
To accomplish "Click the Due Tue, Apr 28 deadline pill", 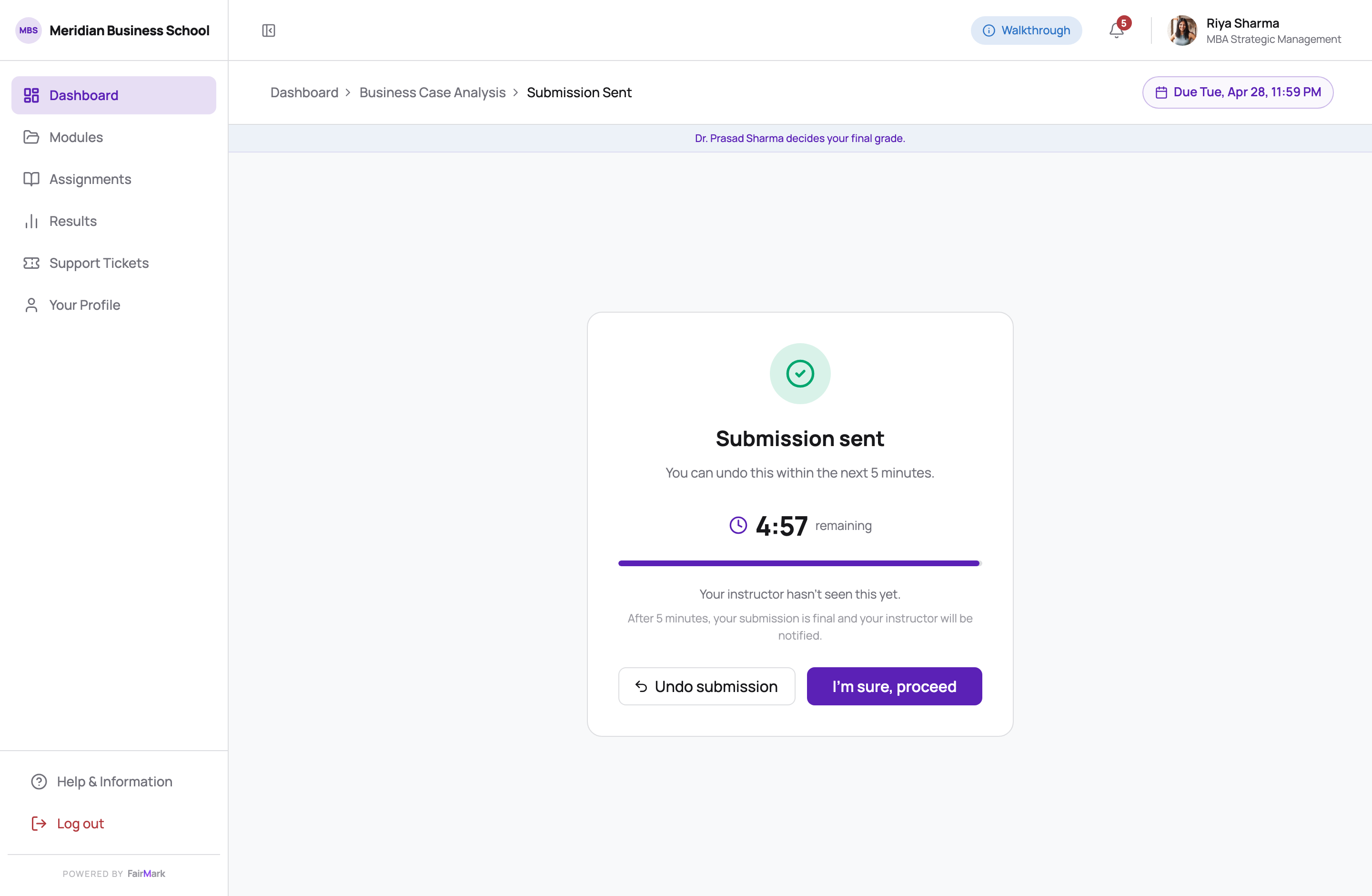I will (1238, 92).
